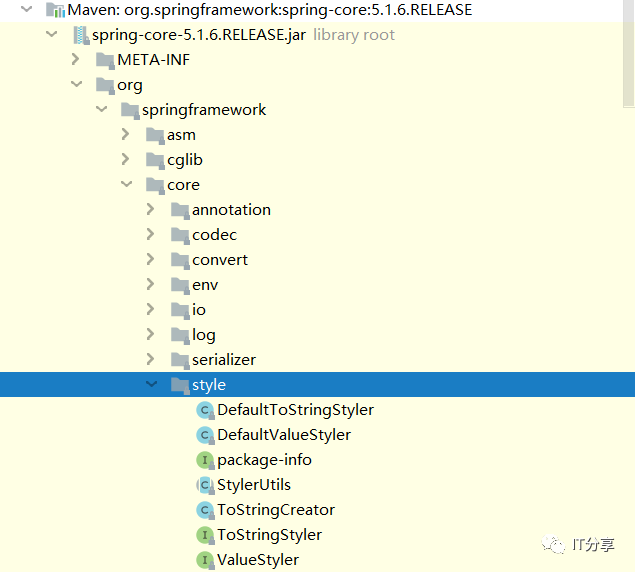This screenshot has width=635, height=572.
Task: Expand the codec package
Action: pos(150,234)
